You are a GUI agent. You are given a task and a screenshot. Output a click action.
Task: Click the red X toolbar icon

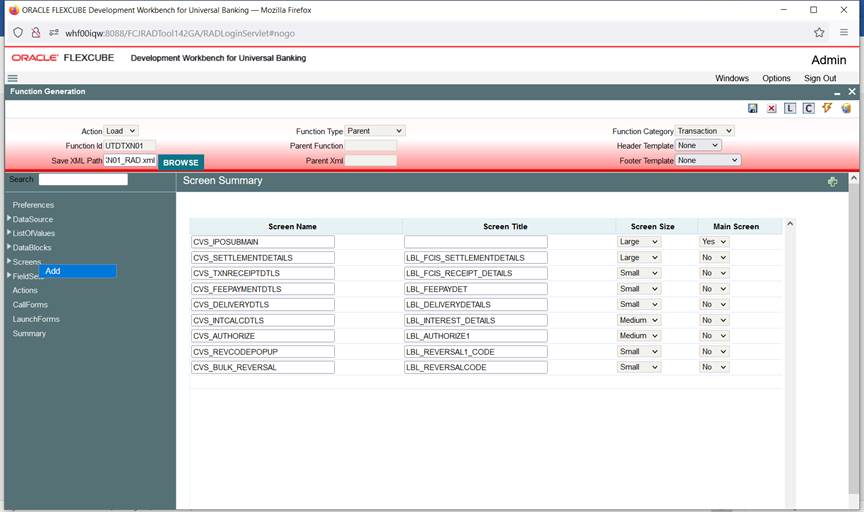[771, 108]
